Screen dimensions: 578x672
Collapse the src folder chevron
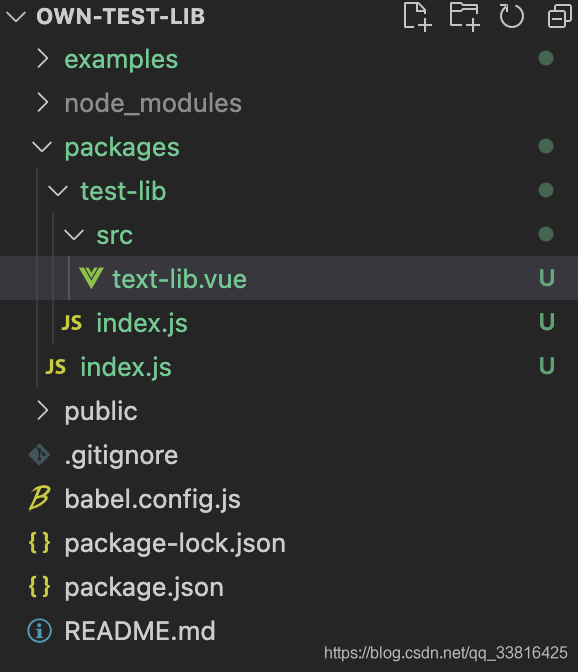click(74, 235)
